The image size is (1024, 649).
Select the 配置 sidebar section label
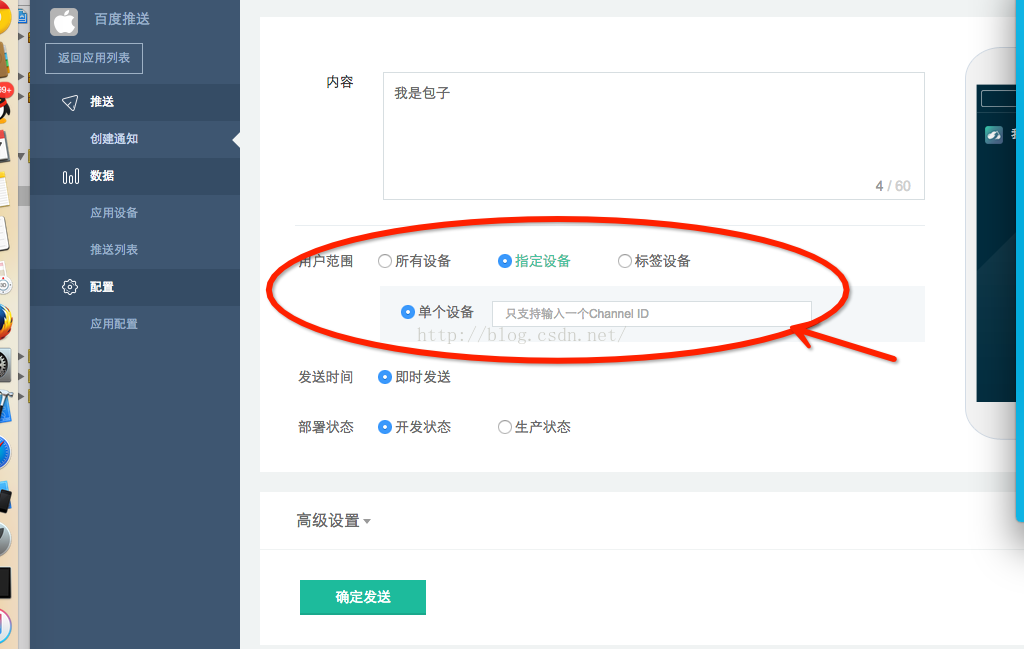click(x=102, y=287)
